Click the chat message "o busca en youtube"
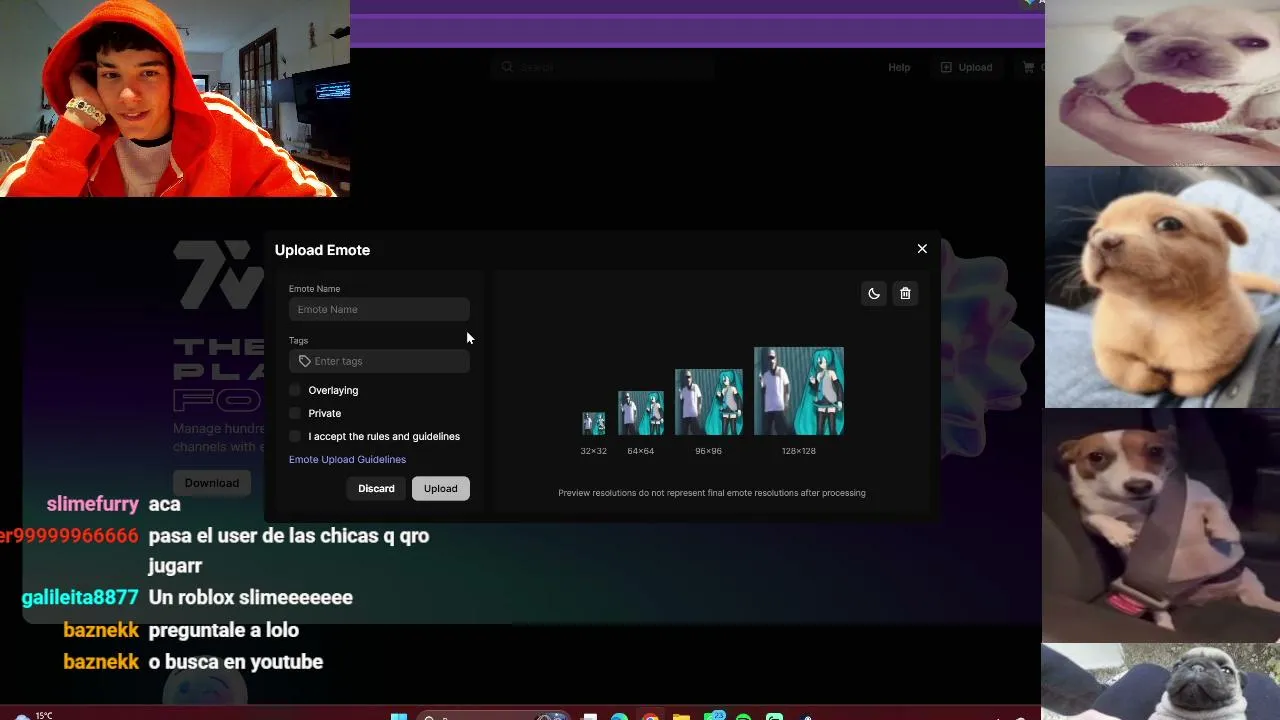1280x720 pixels. [236, 662]
